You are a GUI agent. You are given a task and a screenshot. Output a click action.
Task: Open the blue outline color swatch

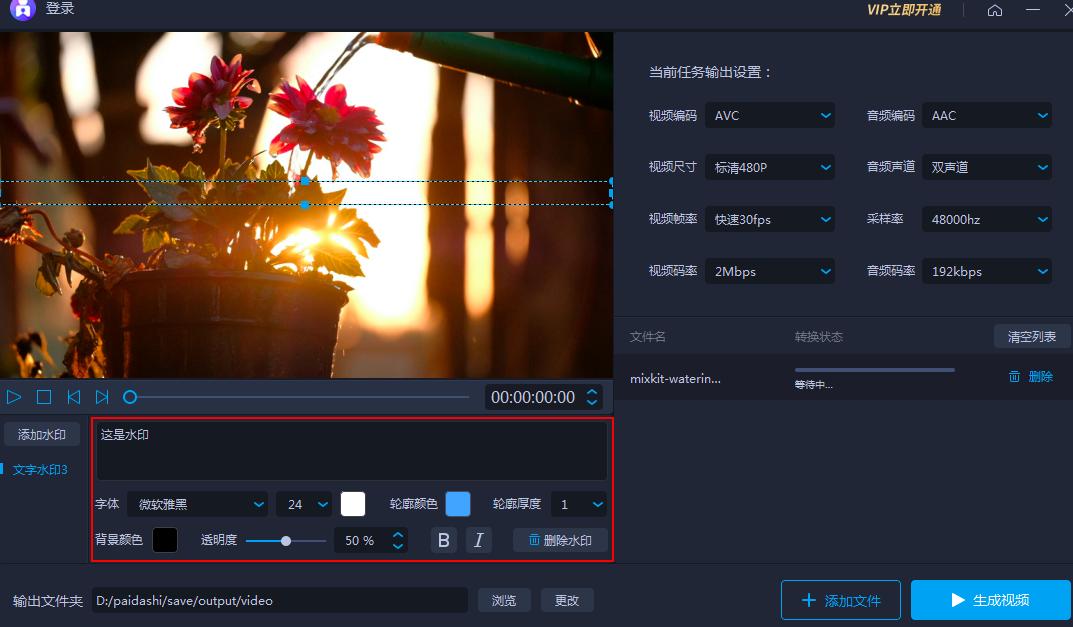(x=458, y=504)
